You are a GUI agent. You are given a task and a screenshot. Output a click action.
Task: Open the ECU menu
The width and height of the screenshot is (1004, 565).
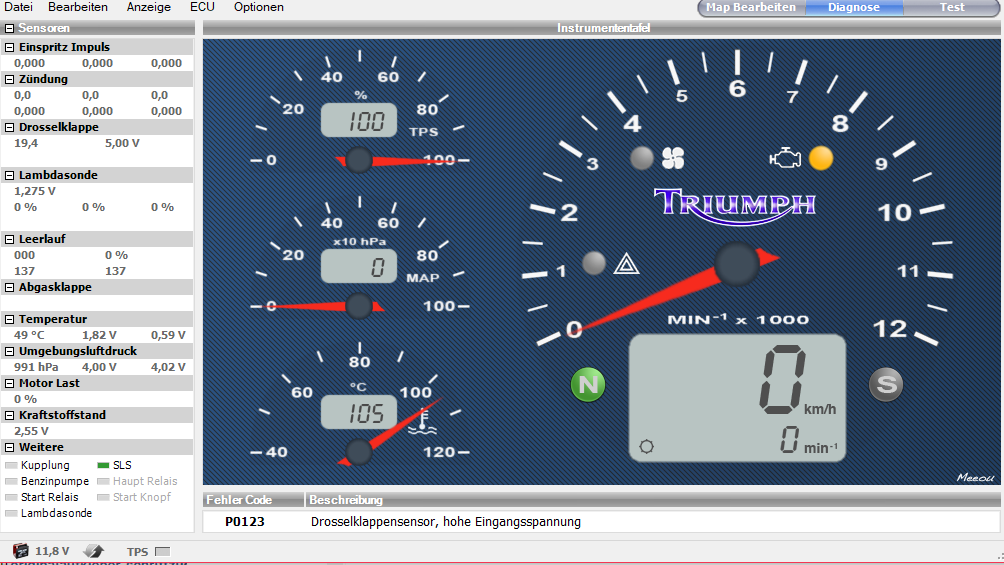[202, 7]
